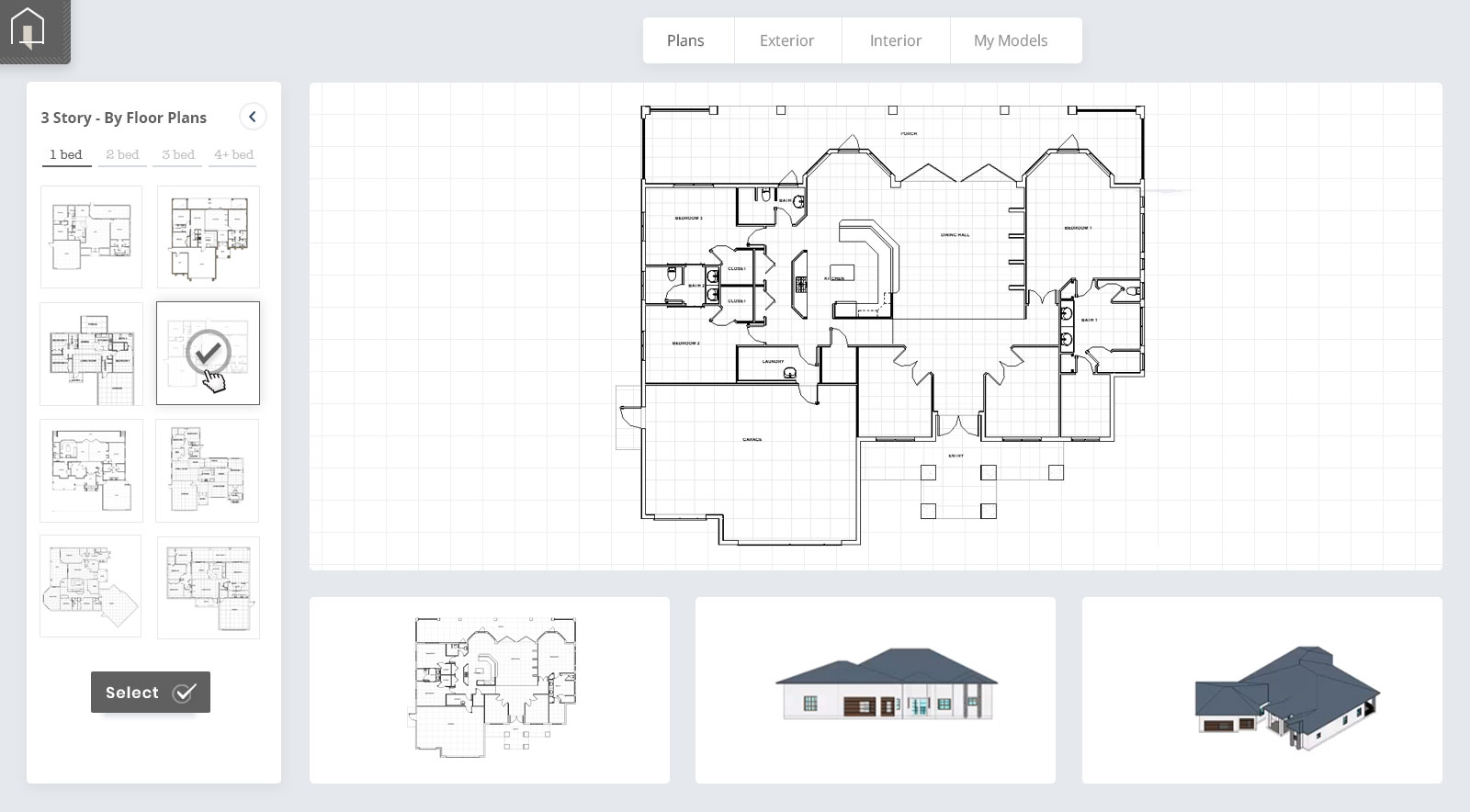This screenshot has height=812, width=1470.
Task: View the front elevation house preview
Action: pyautogui.click(x=876, y=690)
